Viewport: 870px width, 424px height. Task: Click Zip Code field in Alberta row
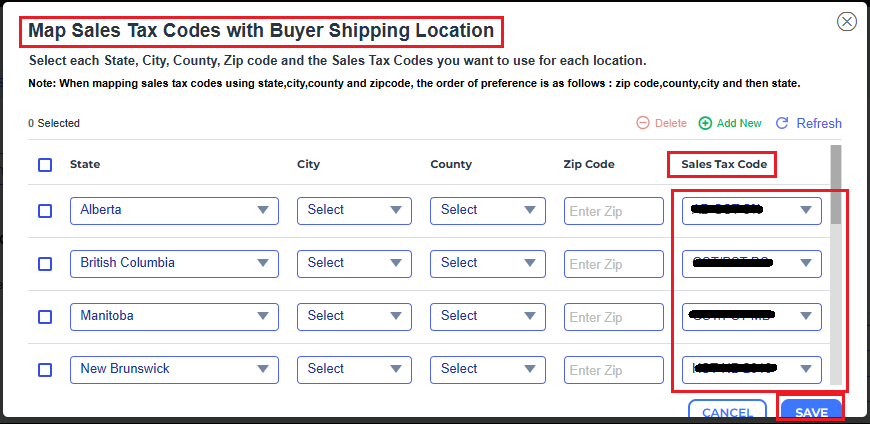click(x=614, y=211)
